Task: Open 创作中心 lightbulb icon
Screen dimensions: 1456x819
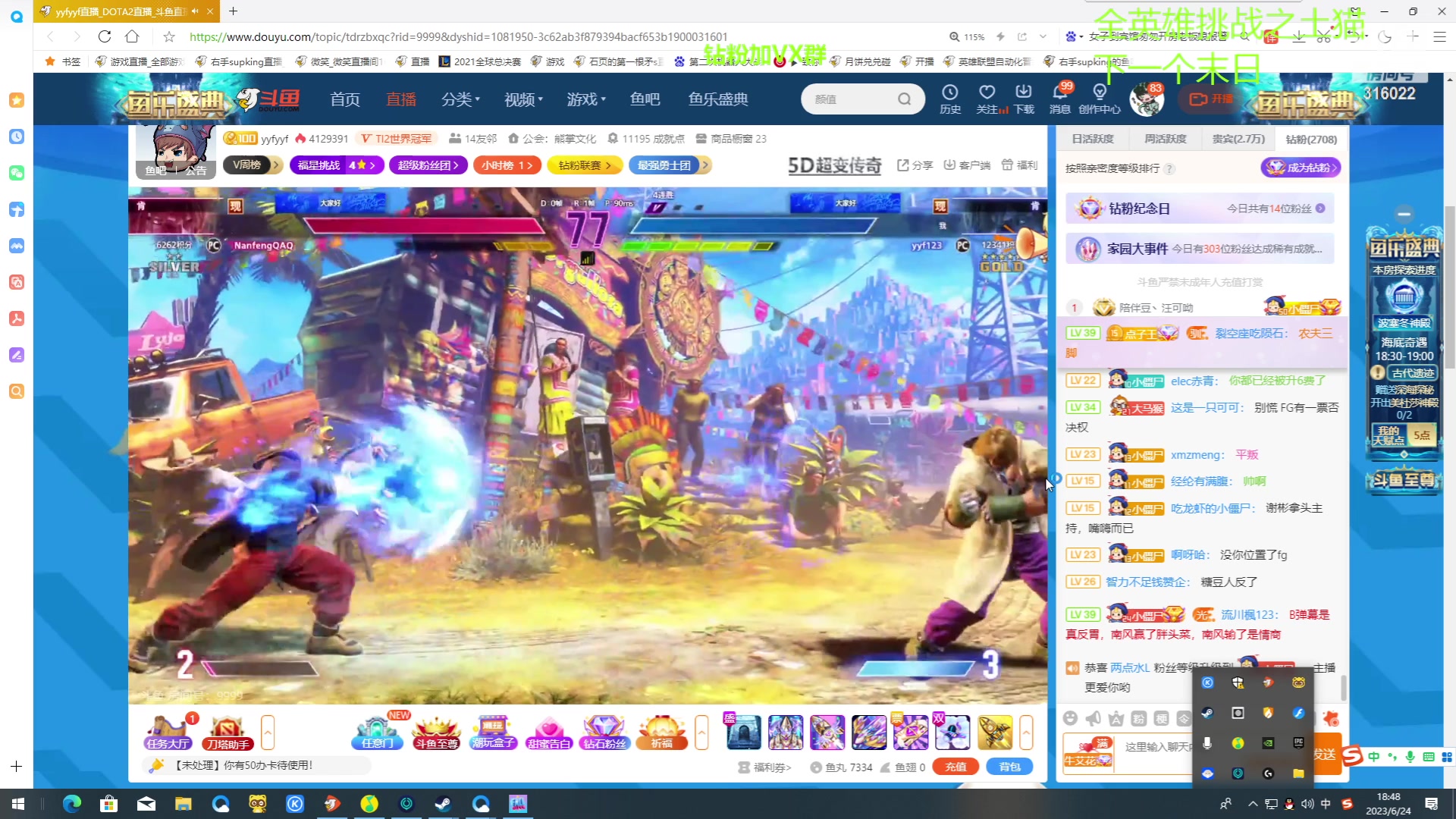Action: pos(1100,99)
